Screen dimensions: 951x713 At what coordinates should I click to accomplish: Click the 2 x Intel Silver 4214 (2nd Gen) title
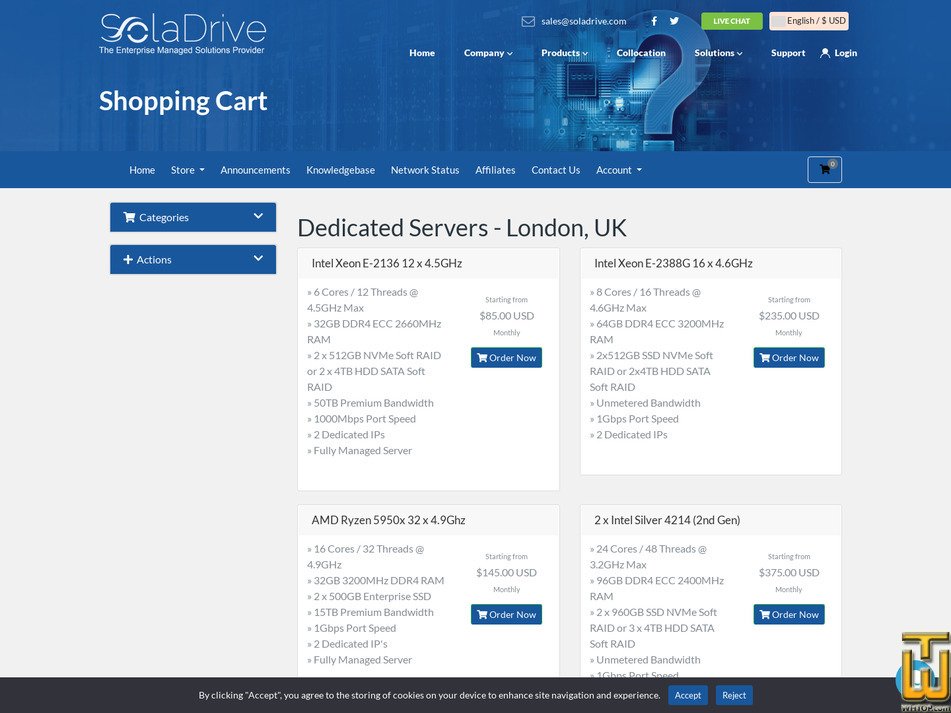point(667,520)
